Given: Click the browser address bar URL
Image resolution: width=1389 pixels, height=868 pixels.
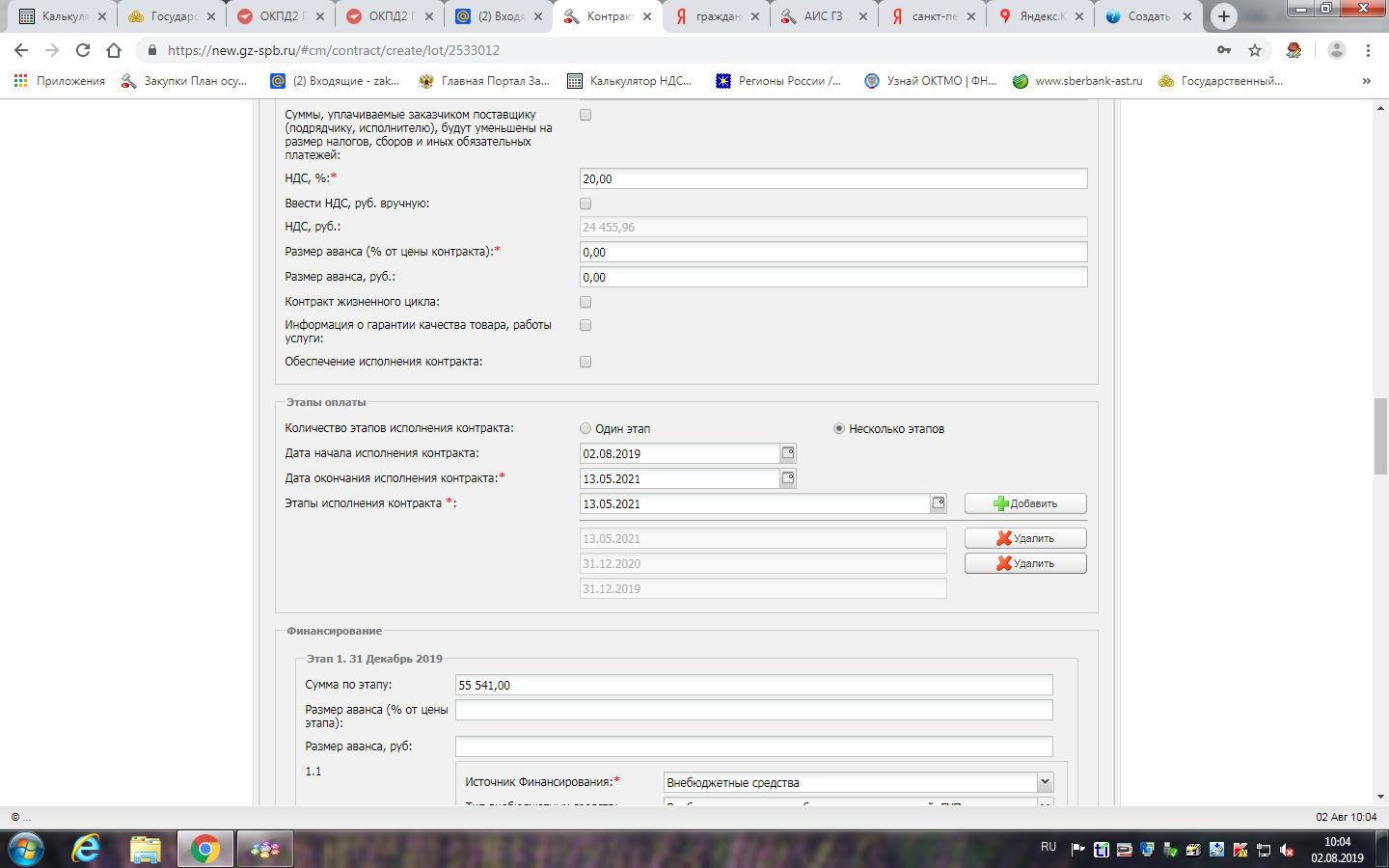Looking at the screenshot, I should click(x=334, y=50).
